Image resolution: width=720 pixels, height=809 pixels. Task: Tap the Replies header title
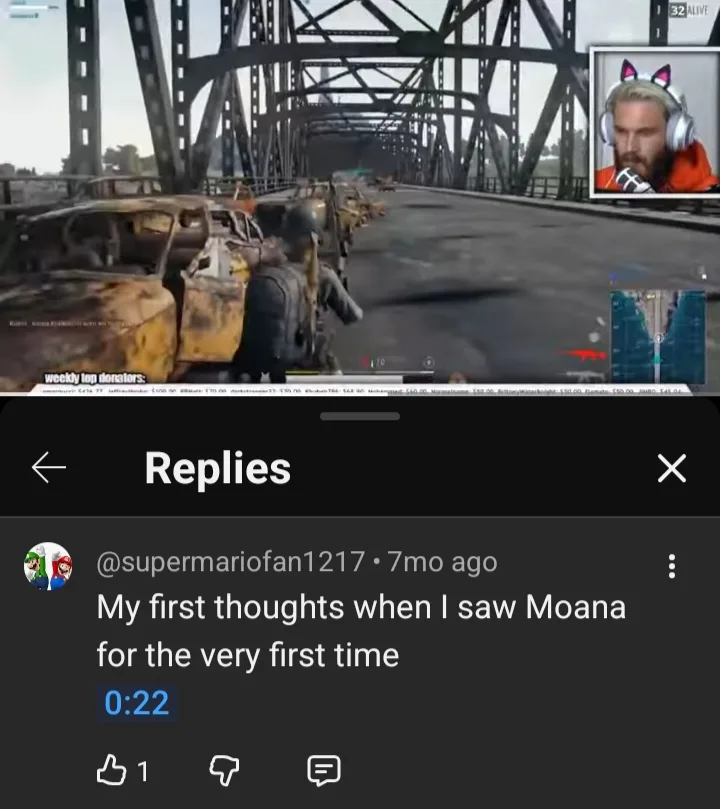(218, 468)
